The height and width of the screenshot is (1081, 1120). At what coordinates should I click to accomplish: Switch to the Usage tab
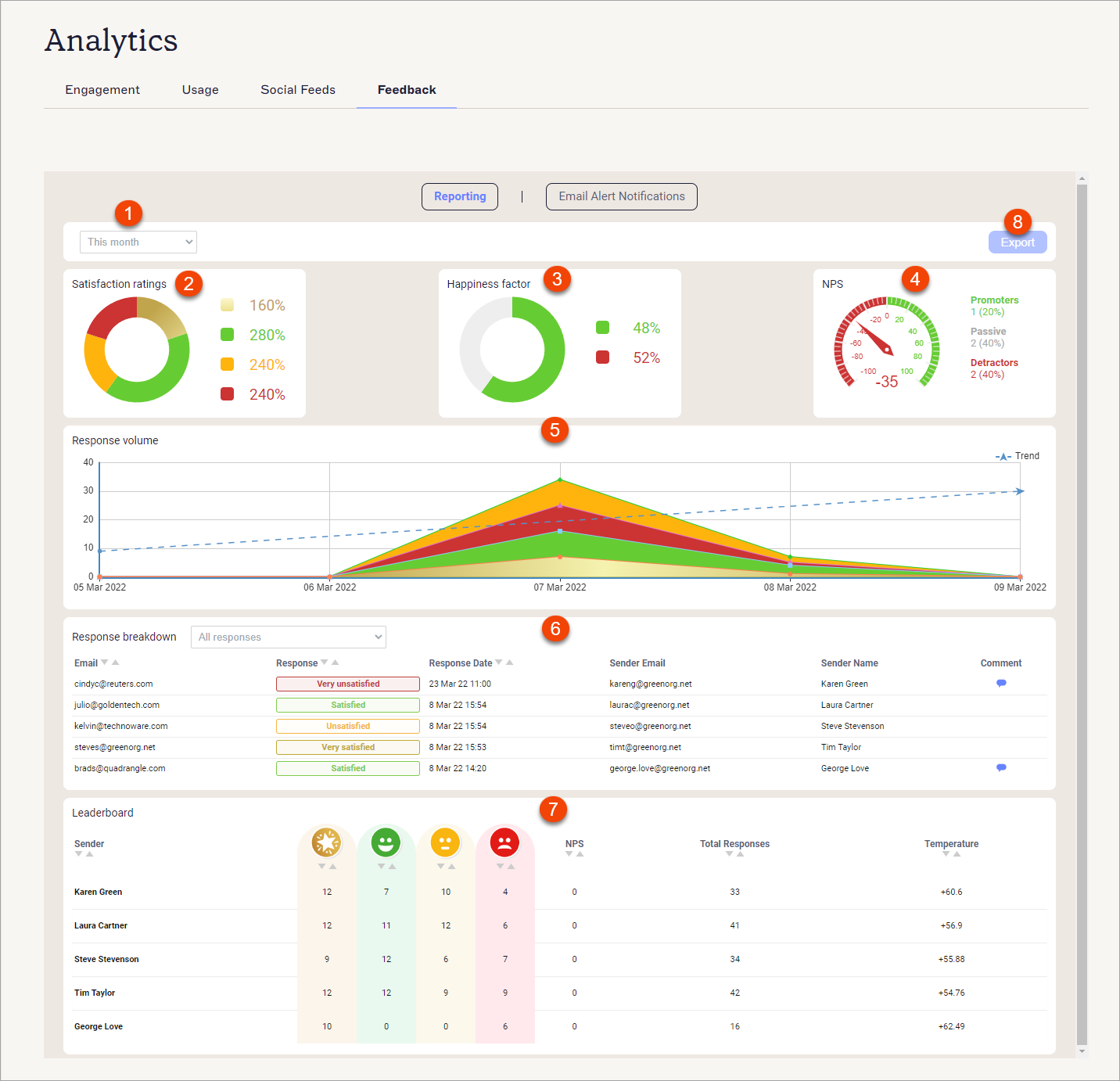pyautogui.click(x=199, y=90)
